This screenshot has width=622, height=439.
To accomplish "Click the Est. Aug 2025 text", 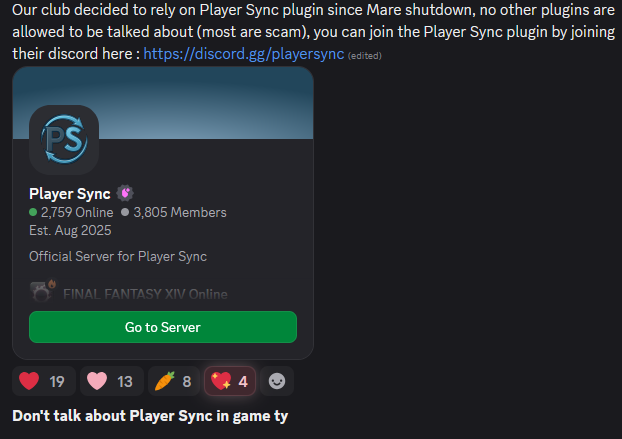I will [70, 230].
